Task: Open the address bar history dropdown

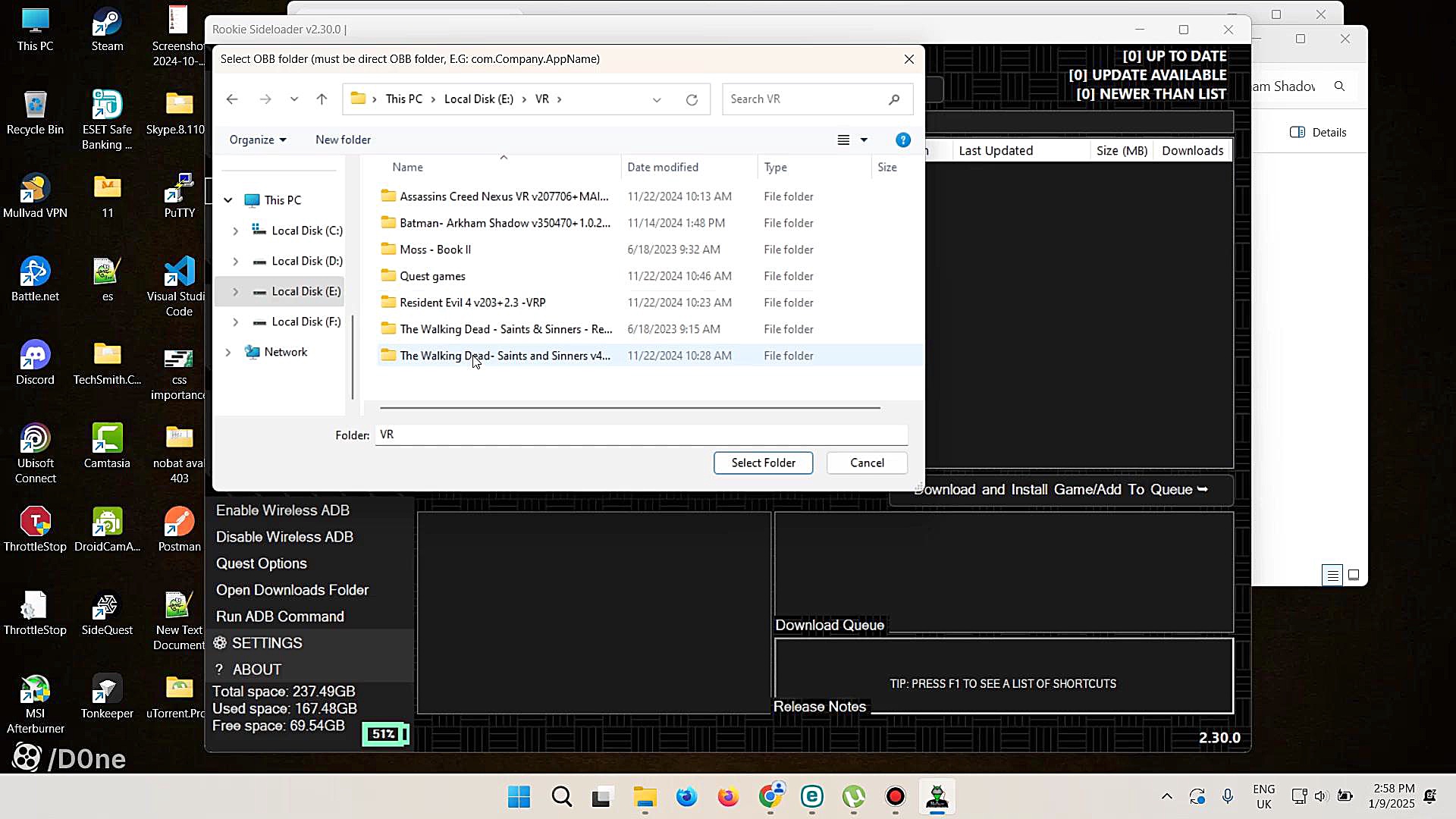Action: pos(657,99)
